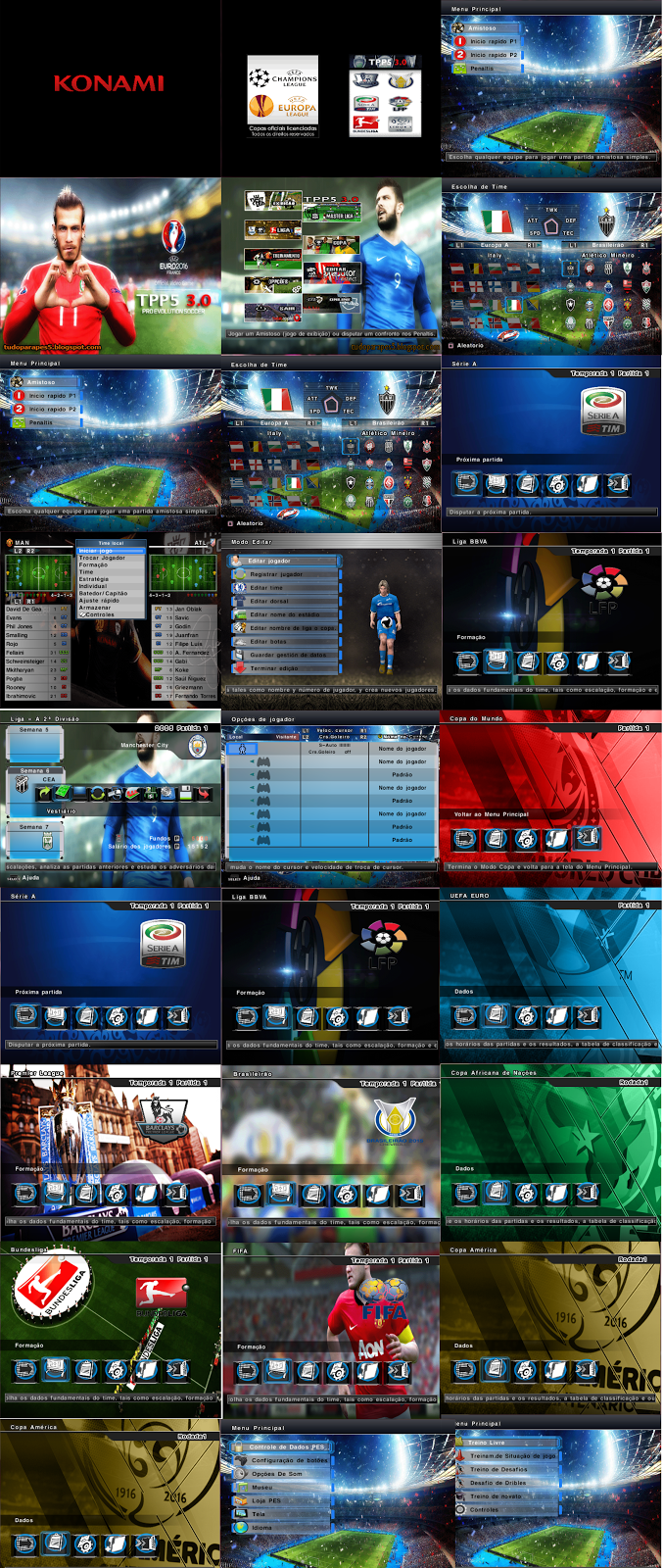Viewport: 663px width, 1568px height.
Task: Click Armazenar in tactics menu
Action: 111,608
